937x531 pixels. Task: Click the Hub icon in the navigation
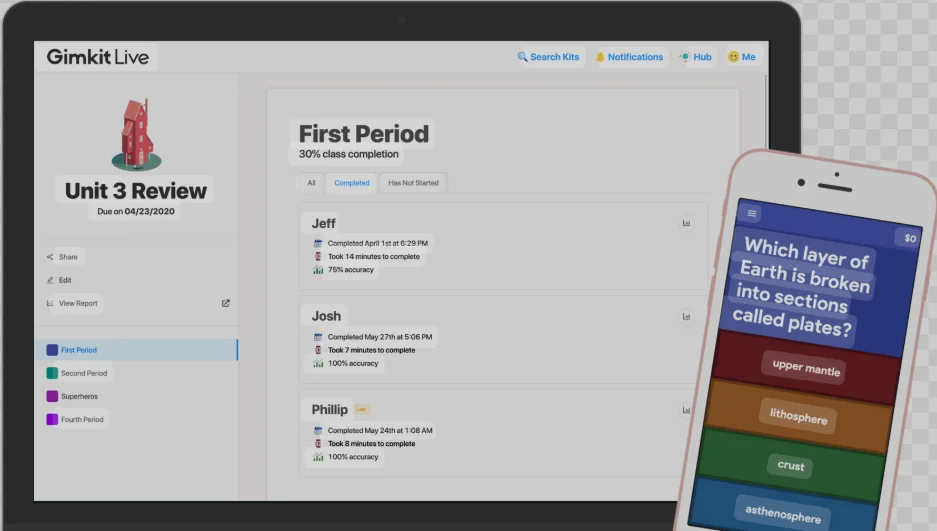(x=685, y=57)
